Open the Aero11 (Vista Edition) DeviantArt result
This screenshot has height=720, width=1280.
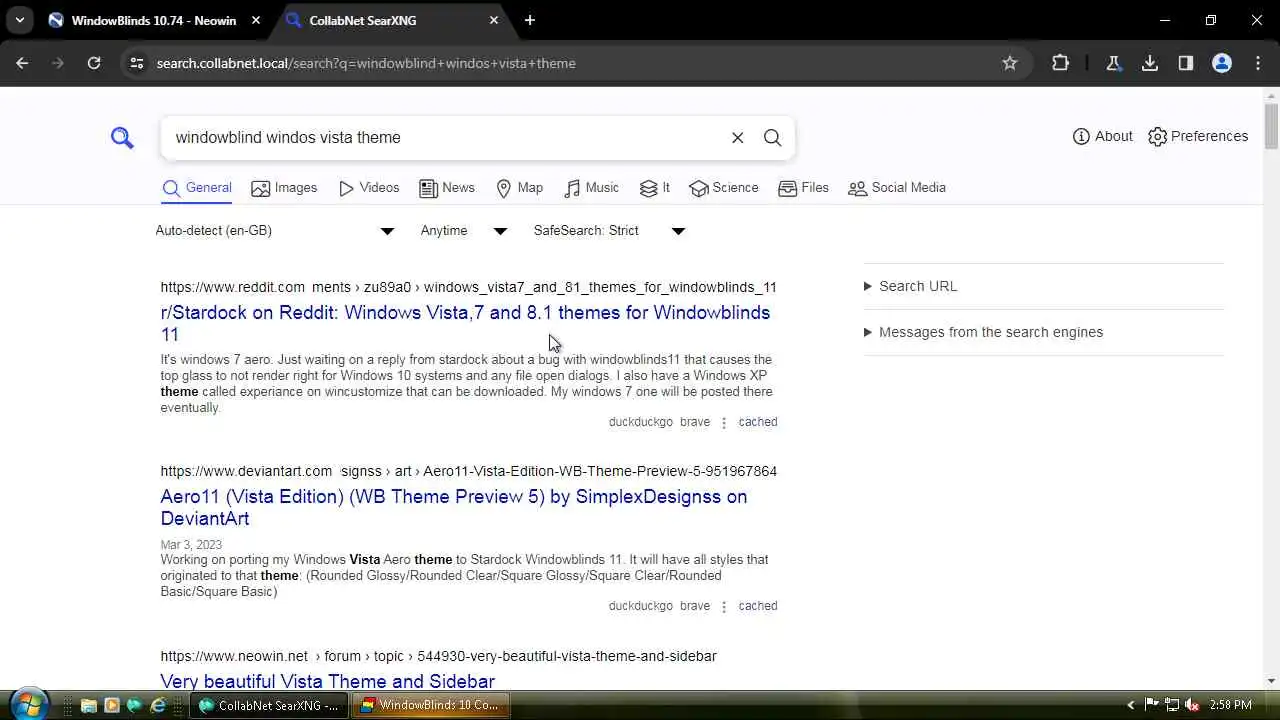tap(453, 507)
